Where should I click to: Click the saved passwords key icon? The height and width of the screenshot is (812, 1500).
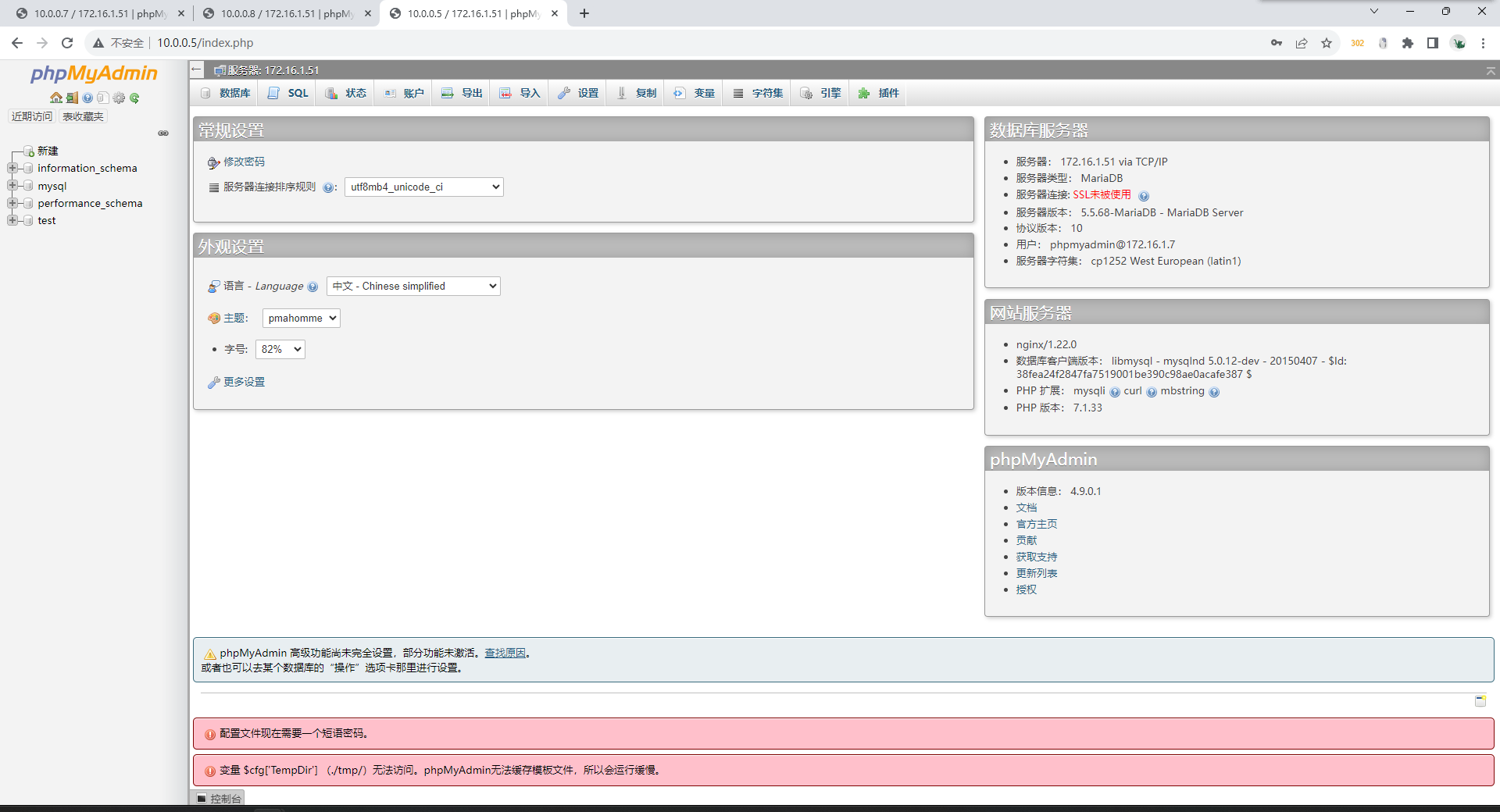point(1277,43)
